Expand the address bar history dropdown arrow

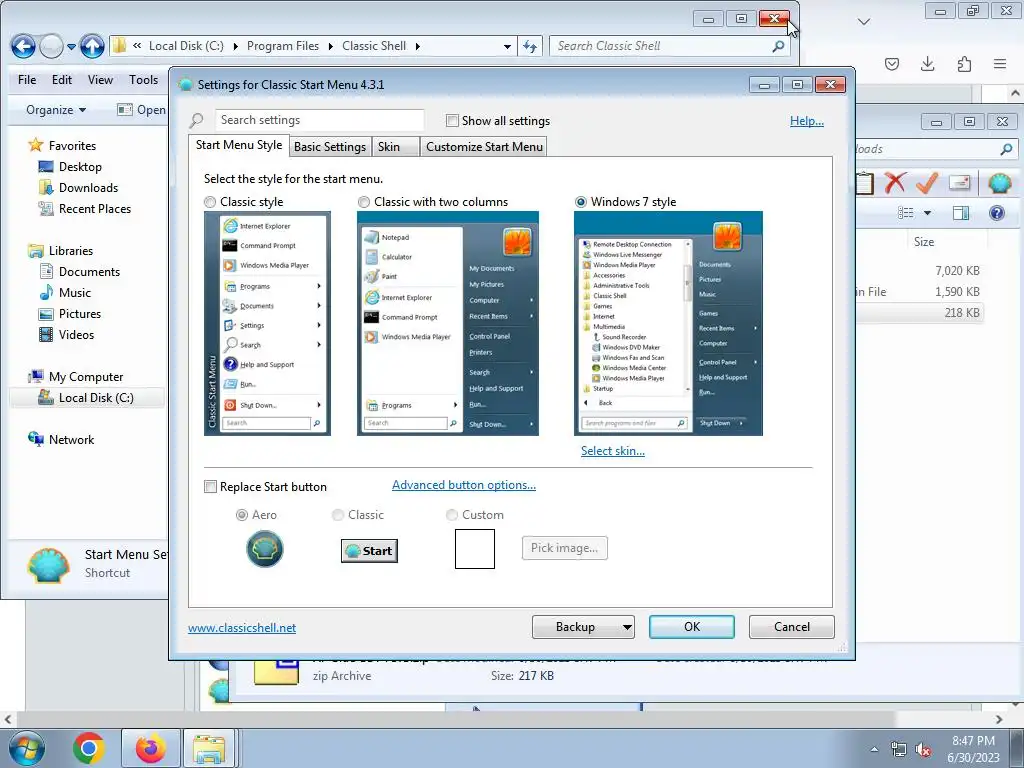click(x=507, y=46)
